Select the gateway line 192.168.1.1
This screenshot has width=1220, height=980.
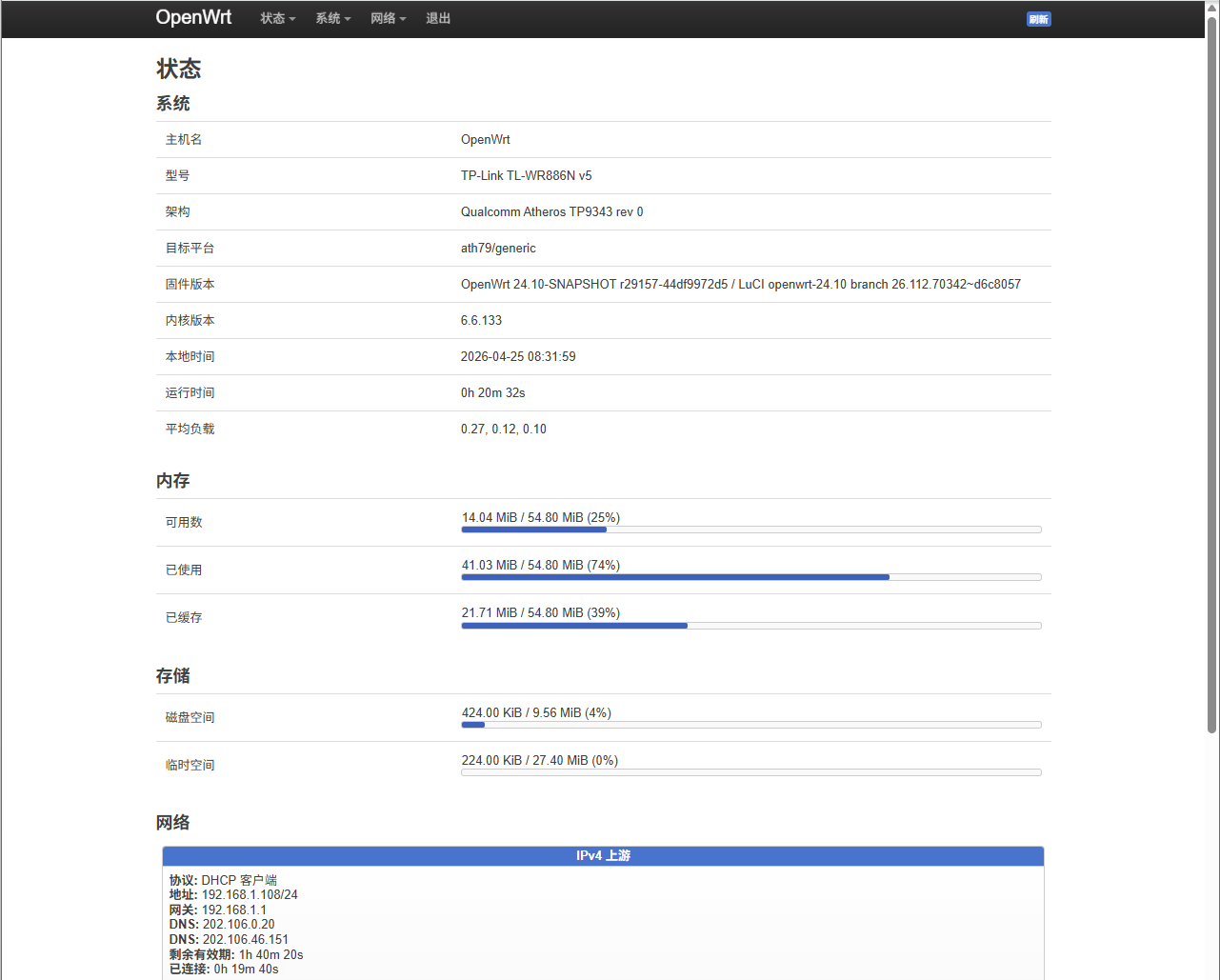(x=218, y=910)
